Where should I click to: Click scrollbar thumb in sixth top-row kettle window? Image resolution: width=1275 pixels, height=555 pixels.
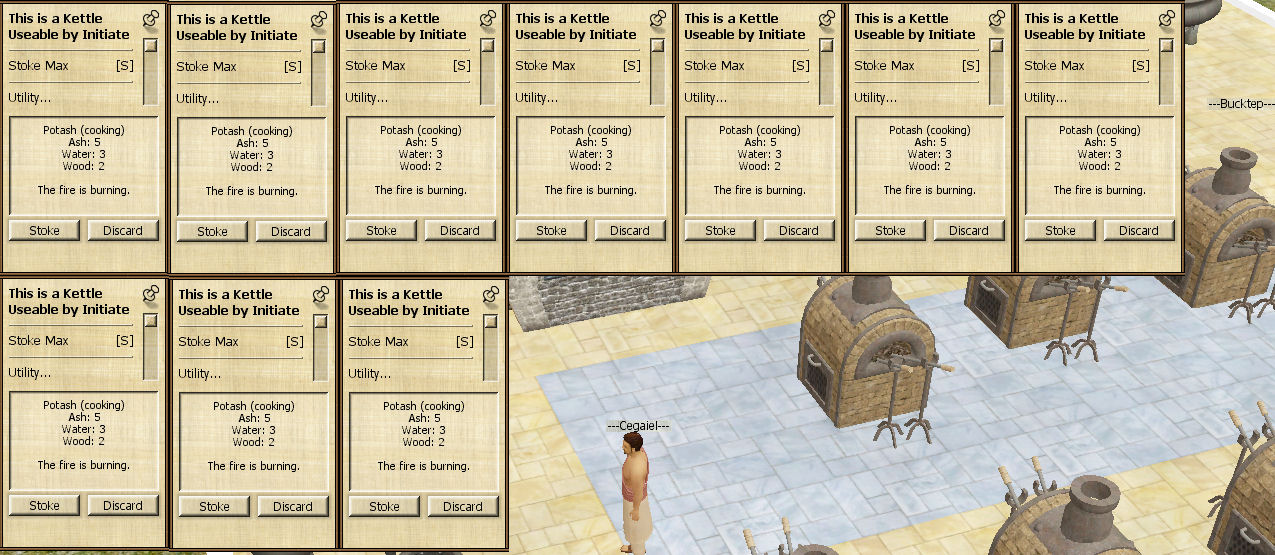tap(996, 45)
